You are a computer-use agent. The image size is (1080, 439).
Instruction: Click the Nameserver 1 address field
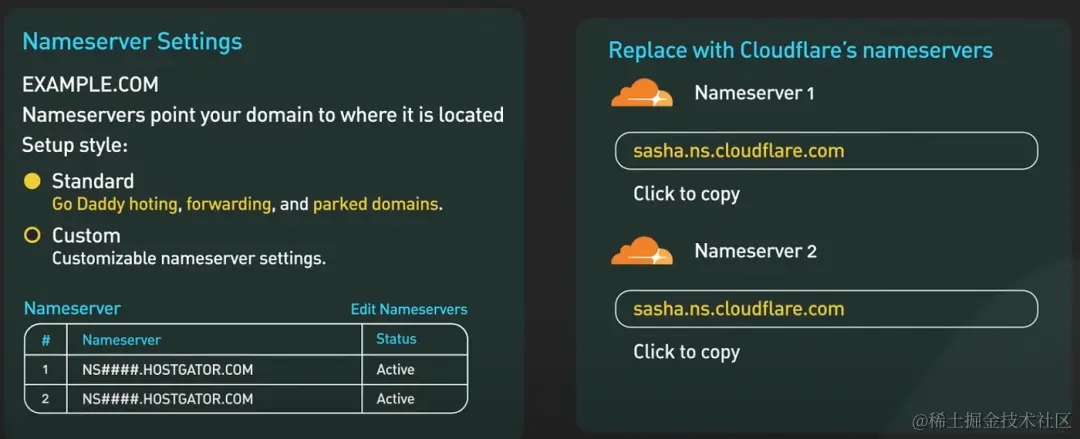tap(826, 150)
